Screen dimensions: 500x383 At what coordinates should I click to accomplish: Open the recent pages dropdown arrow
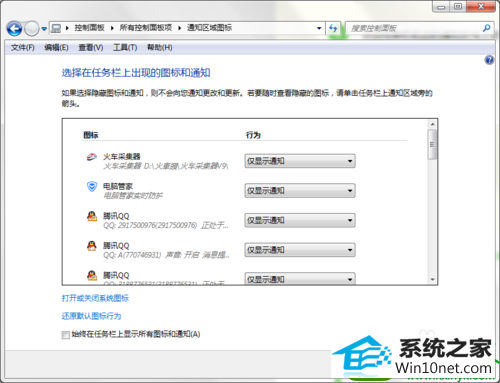tap(44, 29)
